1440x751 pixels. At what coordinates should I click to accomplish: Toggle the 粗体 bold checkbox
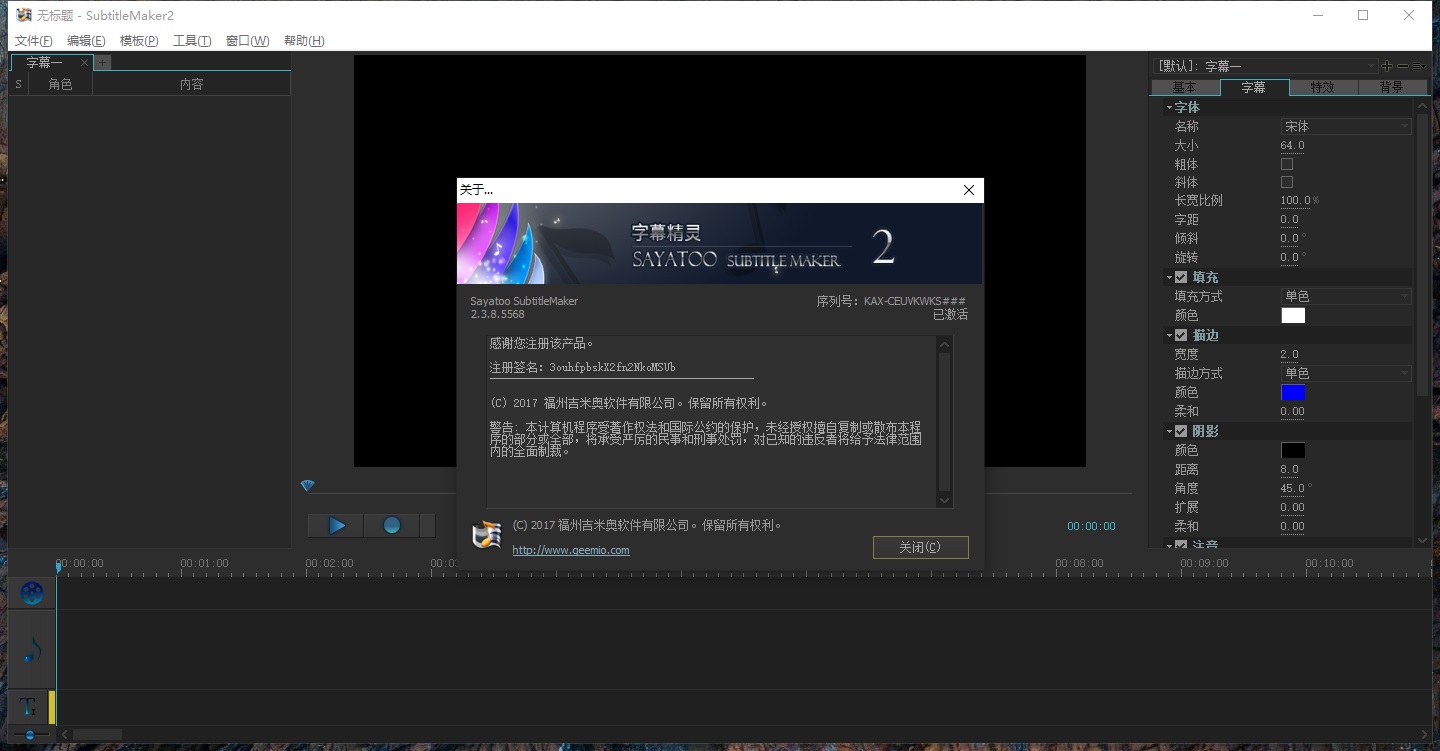click(x=1287, y=164)
